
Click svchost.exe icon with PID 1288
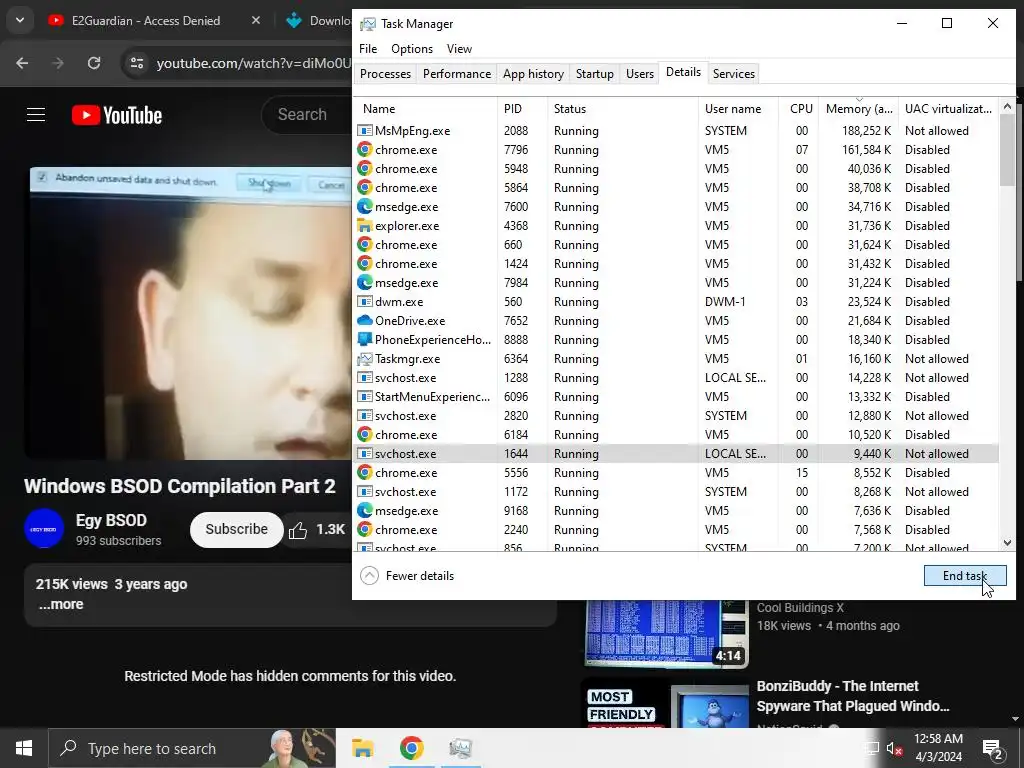[364, 377]
